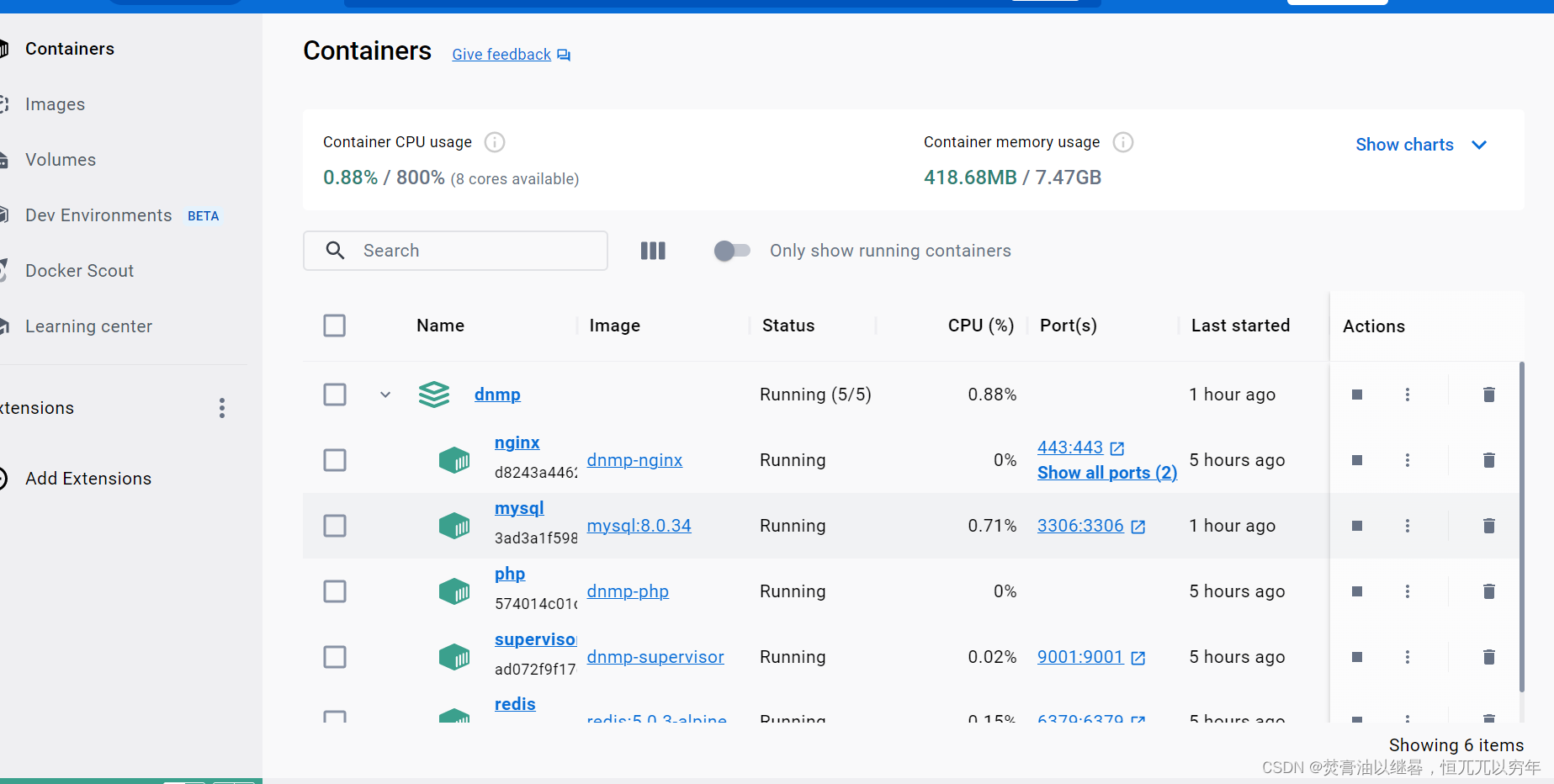Open the Learning center section
The width and height of the screenshot is (1554, 784).
(88, 326)
